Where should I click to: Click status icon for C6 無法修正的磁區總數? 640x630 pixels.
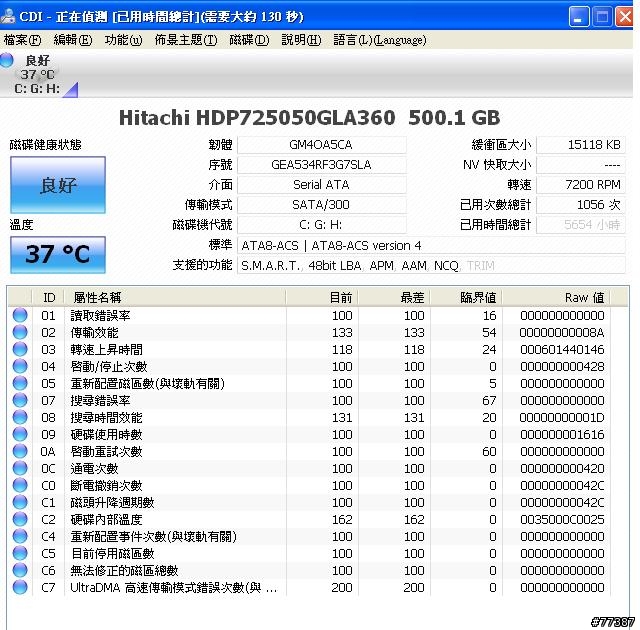click(x=20, y=570)
